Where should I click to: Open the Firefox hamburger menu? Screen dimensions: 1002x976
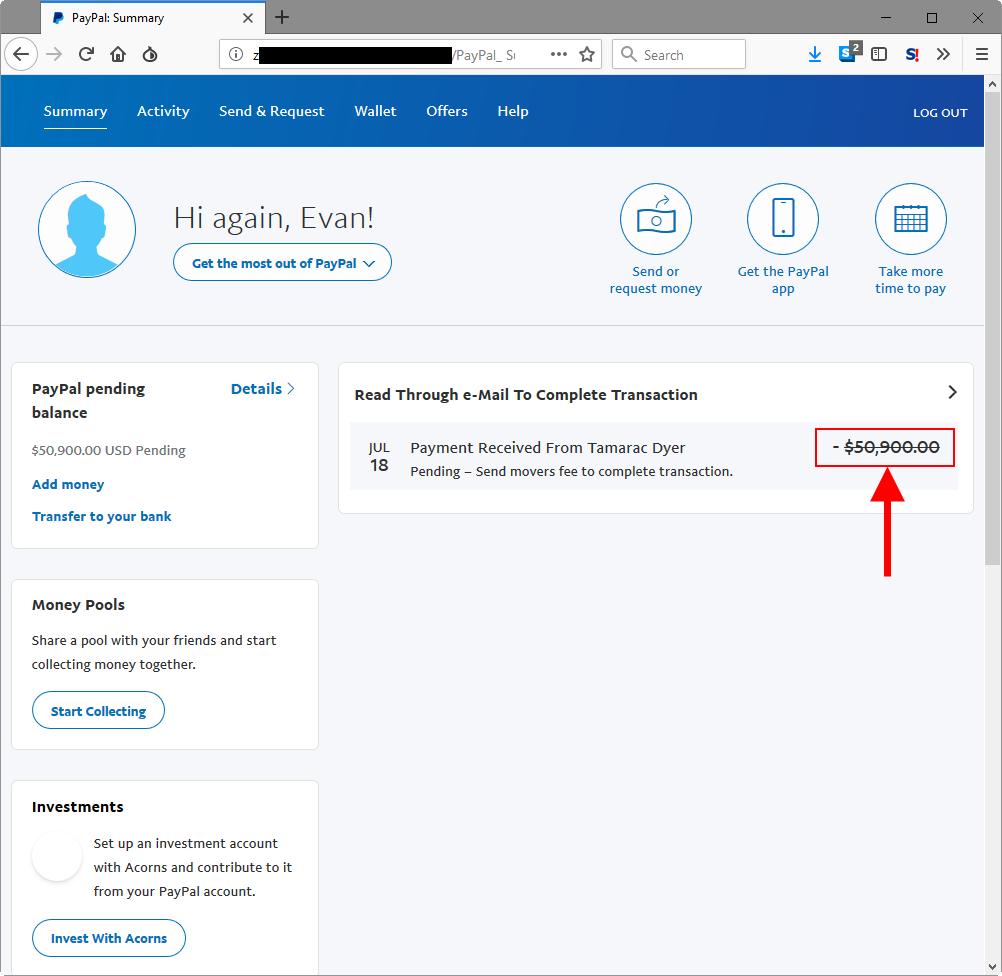(982, 54)
